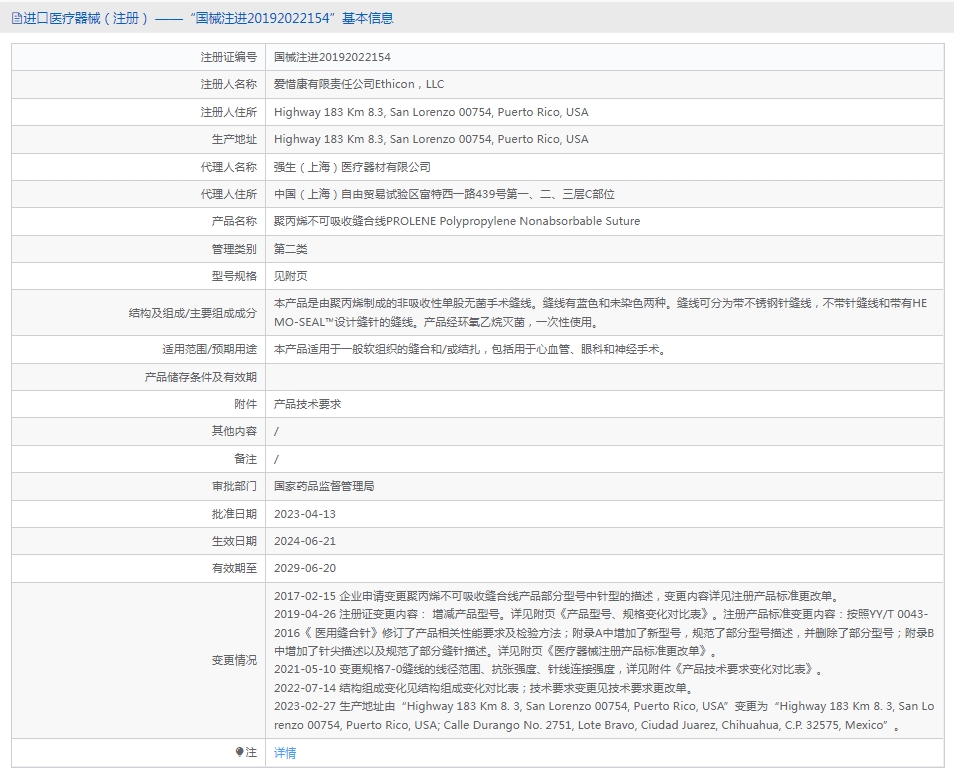Click the effective date 2024-06-21
The width and height of the screenshot is (954, 771).
point(305,540)
